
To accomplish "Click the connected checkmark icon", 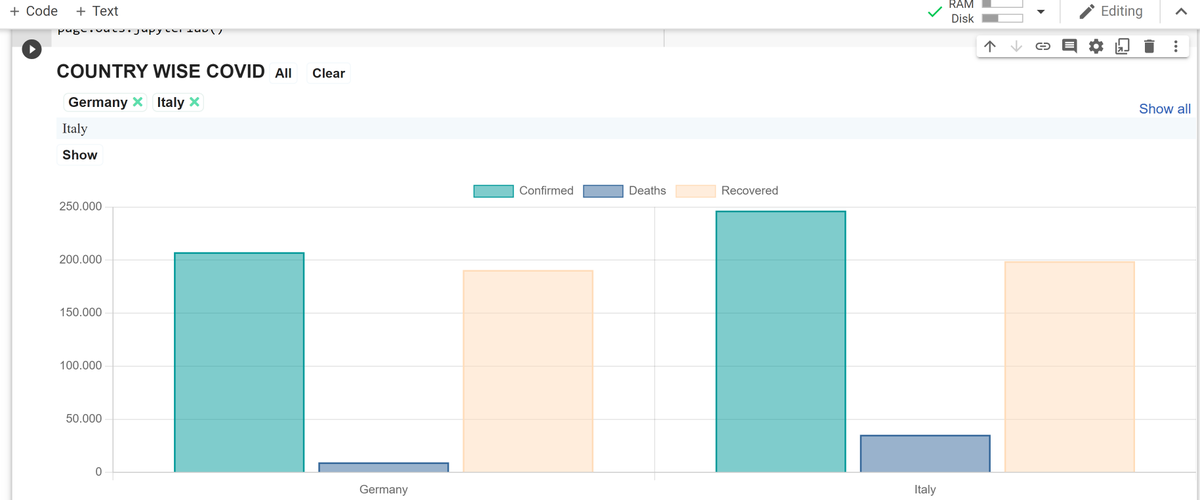I will pyautogui.click(x=935, y=12).
